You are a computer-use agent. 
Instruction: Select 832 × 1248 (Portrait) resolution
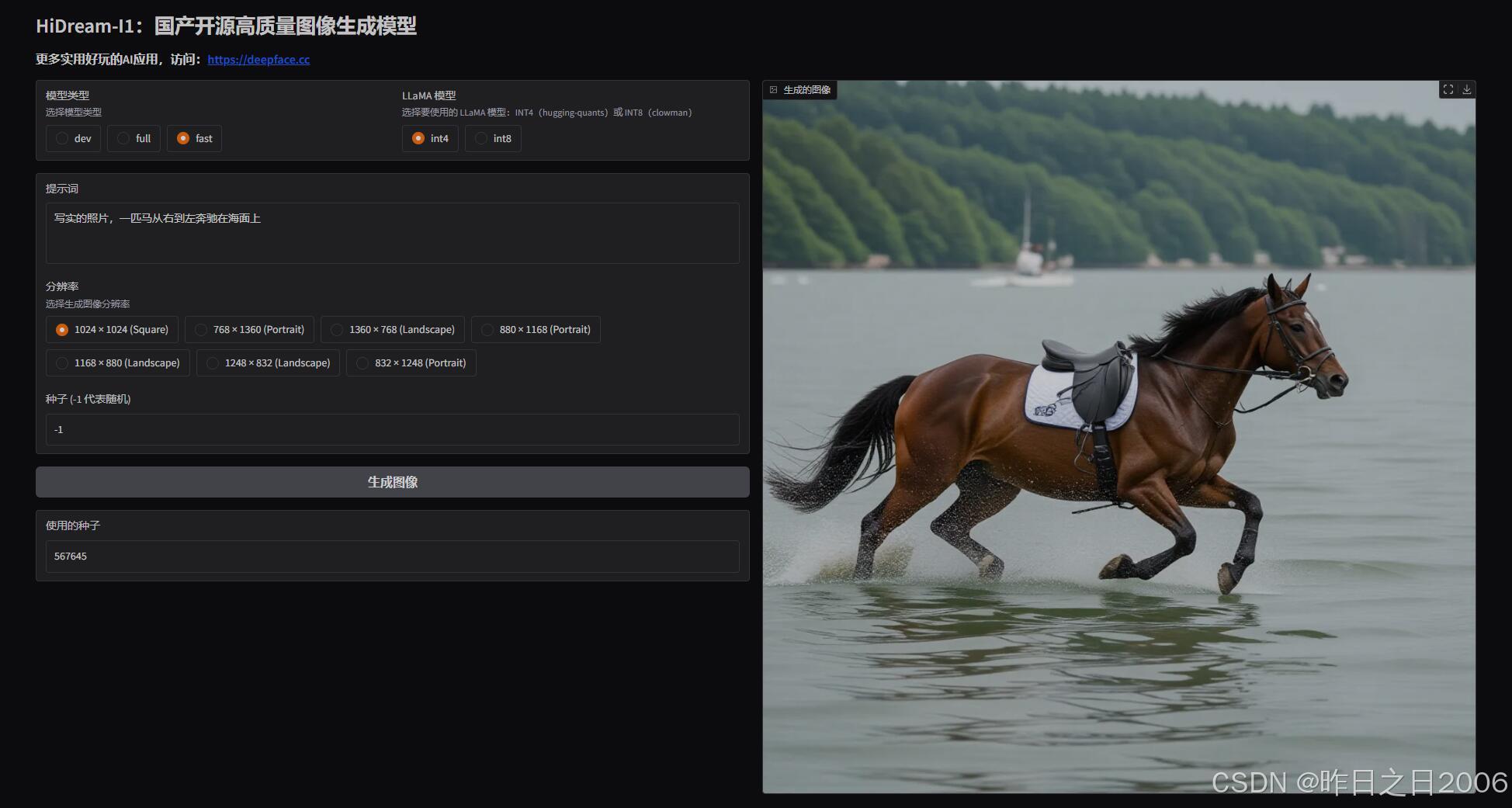point(411,363)
